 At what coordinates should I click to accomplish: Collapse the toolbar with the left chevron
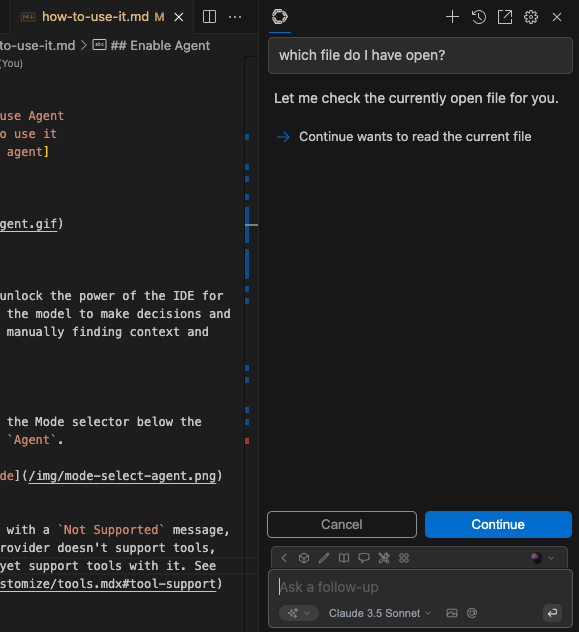click(284, 558)
